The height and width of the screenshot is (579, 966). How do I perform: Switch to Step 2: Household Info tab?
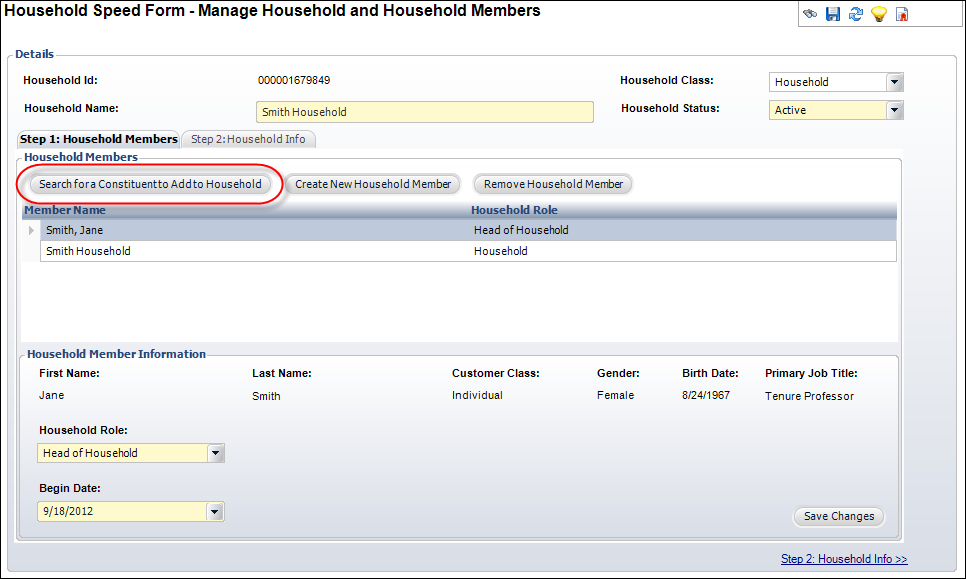pyautogui.click(x=248, y=139)
